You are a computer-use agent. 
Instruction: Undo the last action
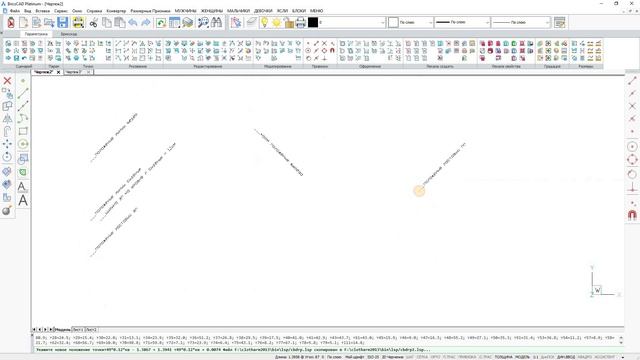tap(133, 22)
